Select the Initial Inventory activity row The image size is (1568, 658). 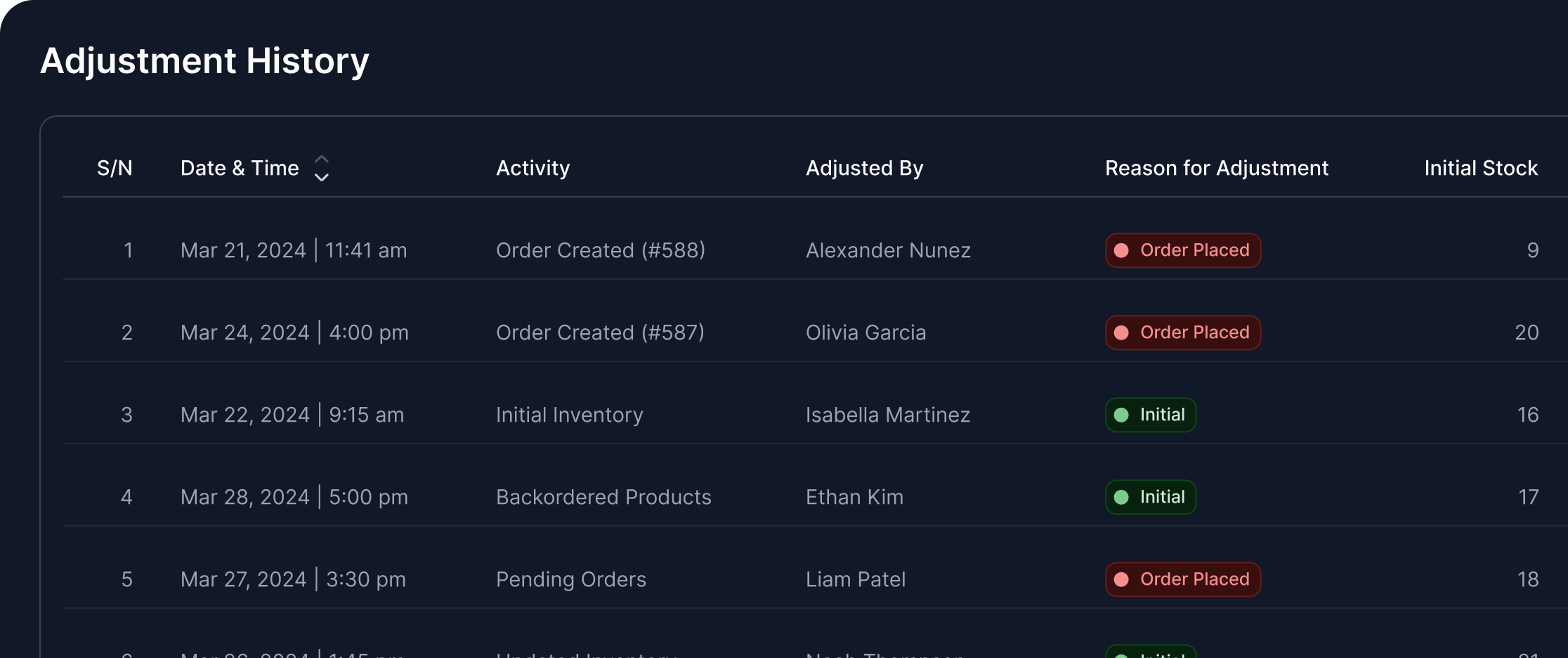569,415
